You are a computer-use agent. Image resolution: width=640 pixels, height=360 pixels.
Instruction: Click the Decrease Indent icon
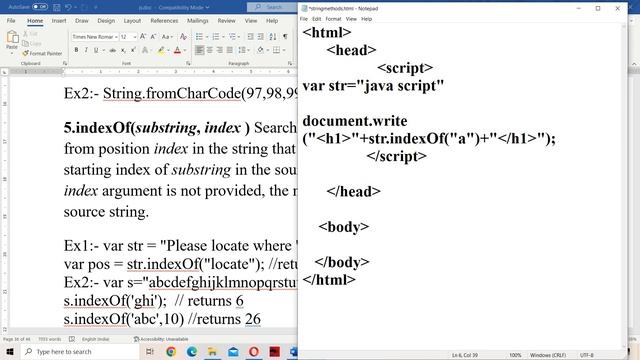click(251, 37)
